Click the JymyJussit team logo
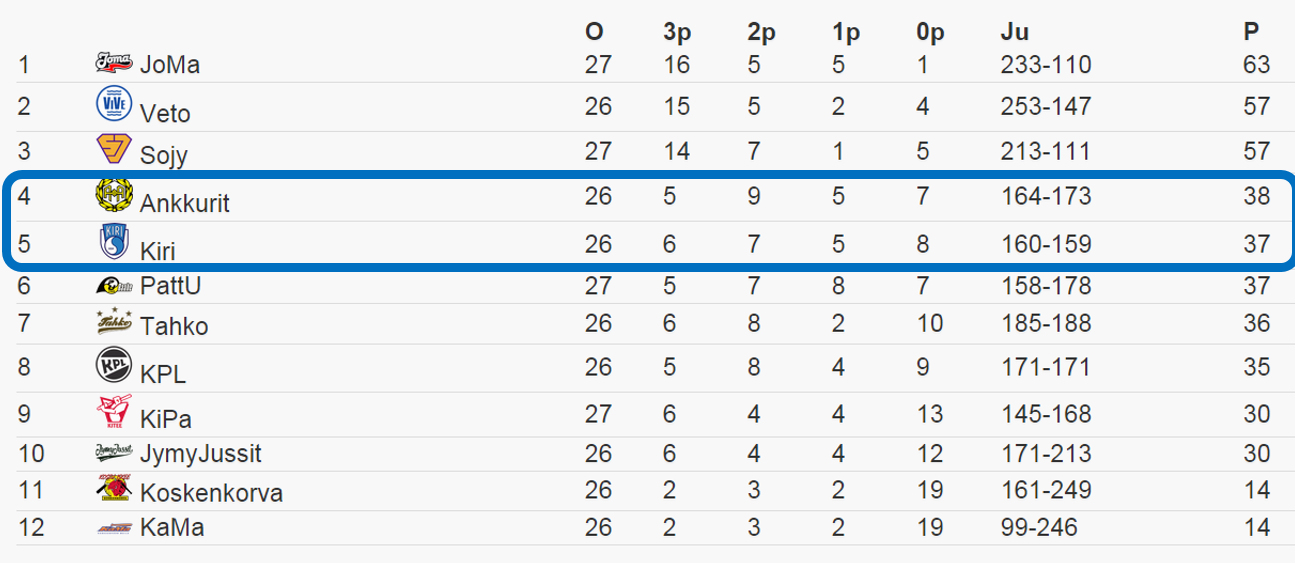1295x563 pixels. click(x=114, y=453)
